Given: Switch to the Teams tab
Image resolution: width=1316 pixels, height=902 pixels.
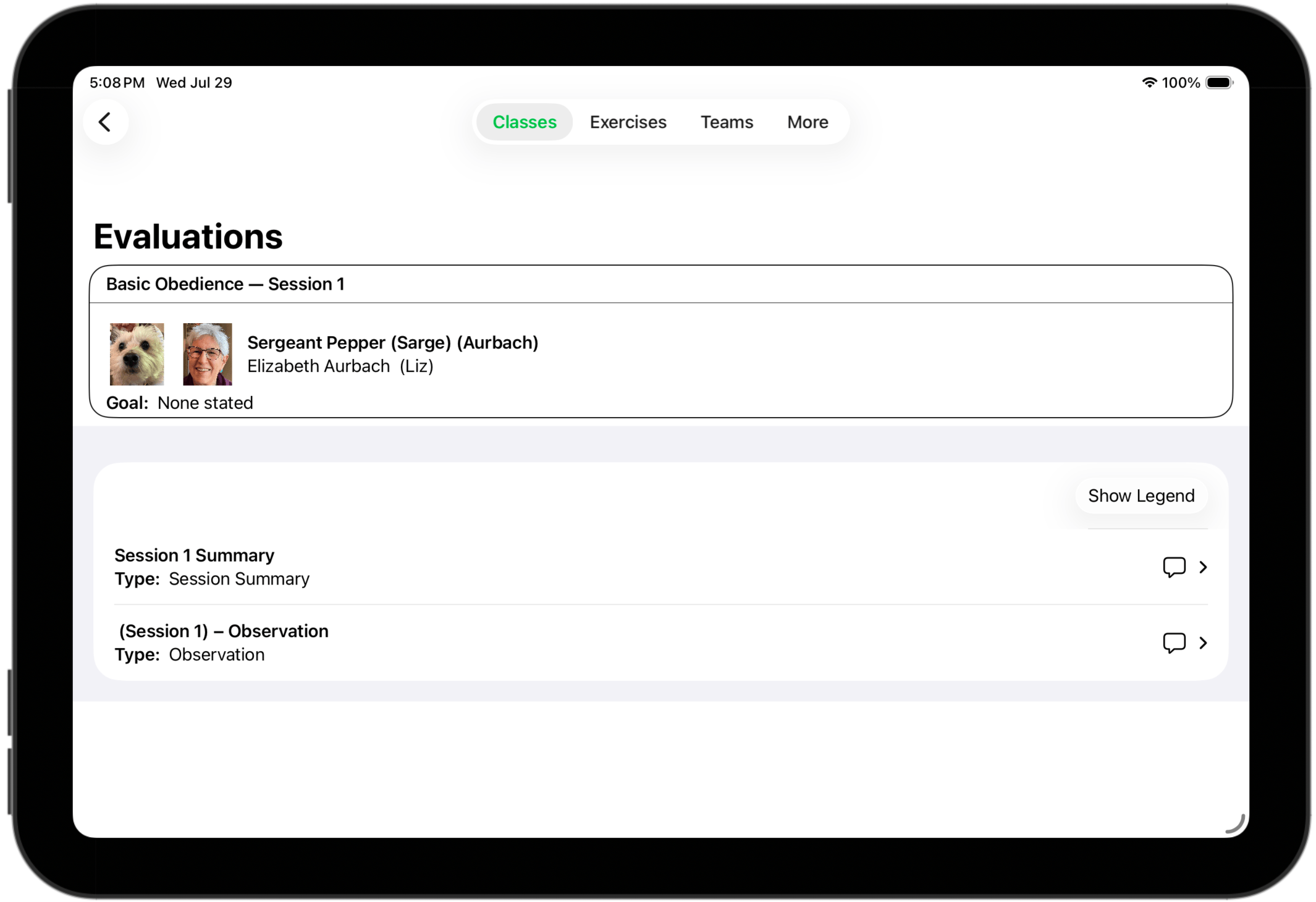Looking at the screenshot, I should pyautogui.click(x=727, y=122).
